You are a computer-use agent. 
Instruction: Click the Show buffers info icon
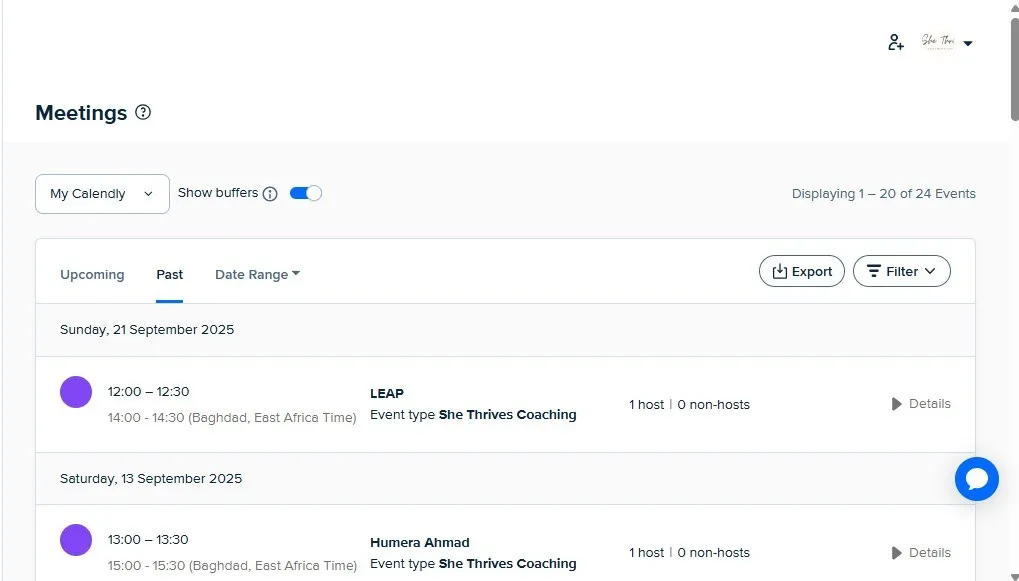[x=270, y=194]
